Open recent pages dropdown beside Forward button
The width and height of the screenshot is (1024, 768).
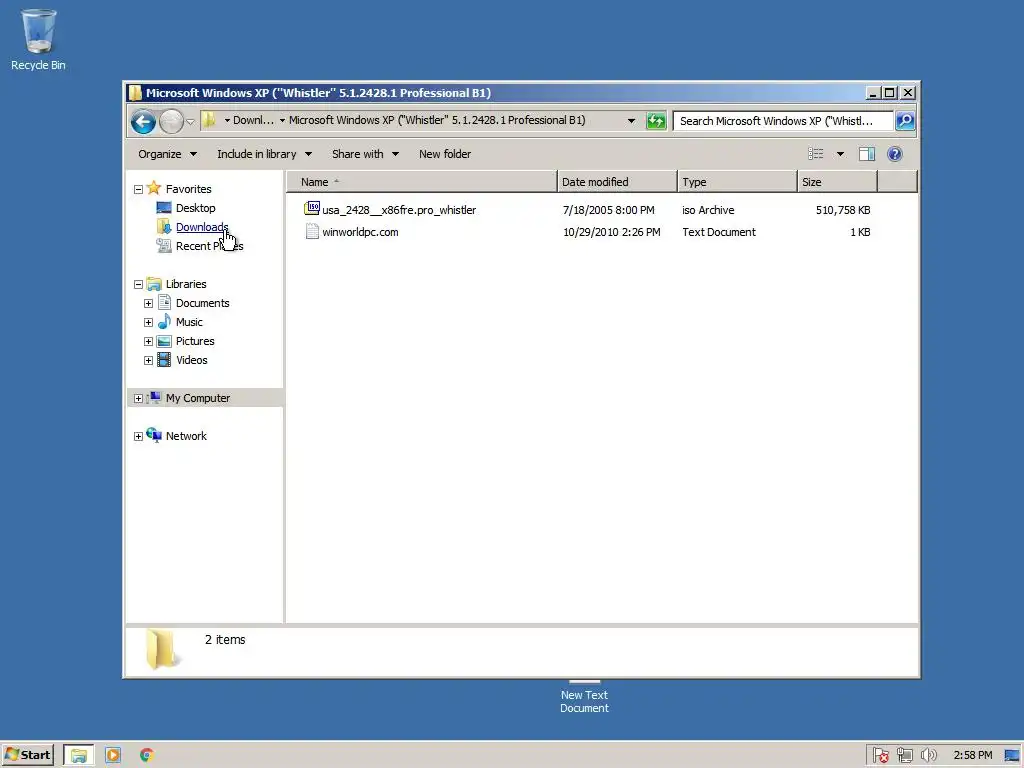[190, 121]
